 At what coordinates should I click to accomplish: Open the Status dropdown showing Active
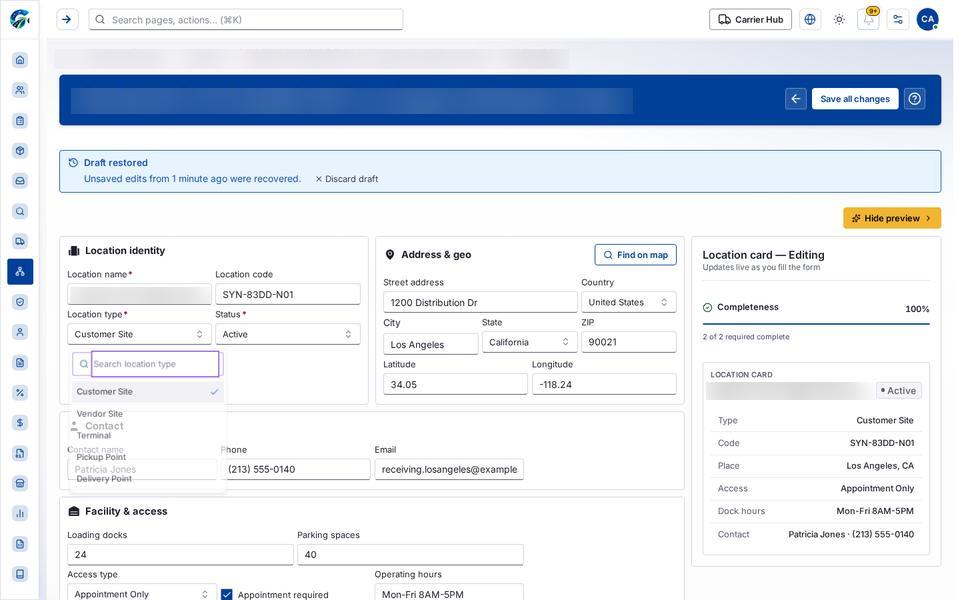pos(288,334)
